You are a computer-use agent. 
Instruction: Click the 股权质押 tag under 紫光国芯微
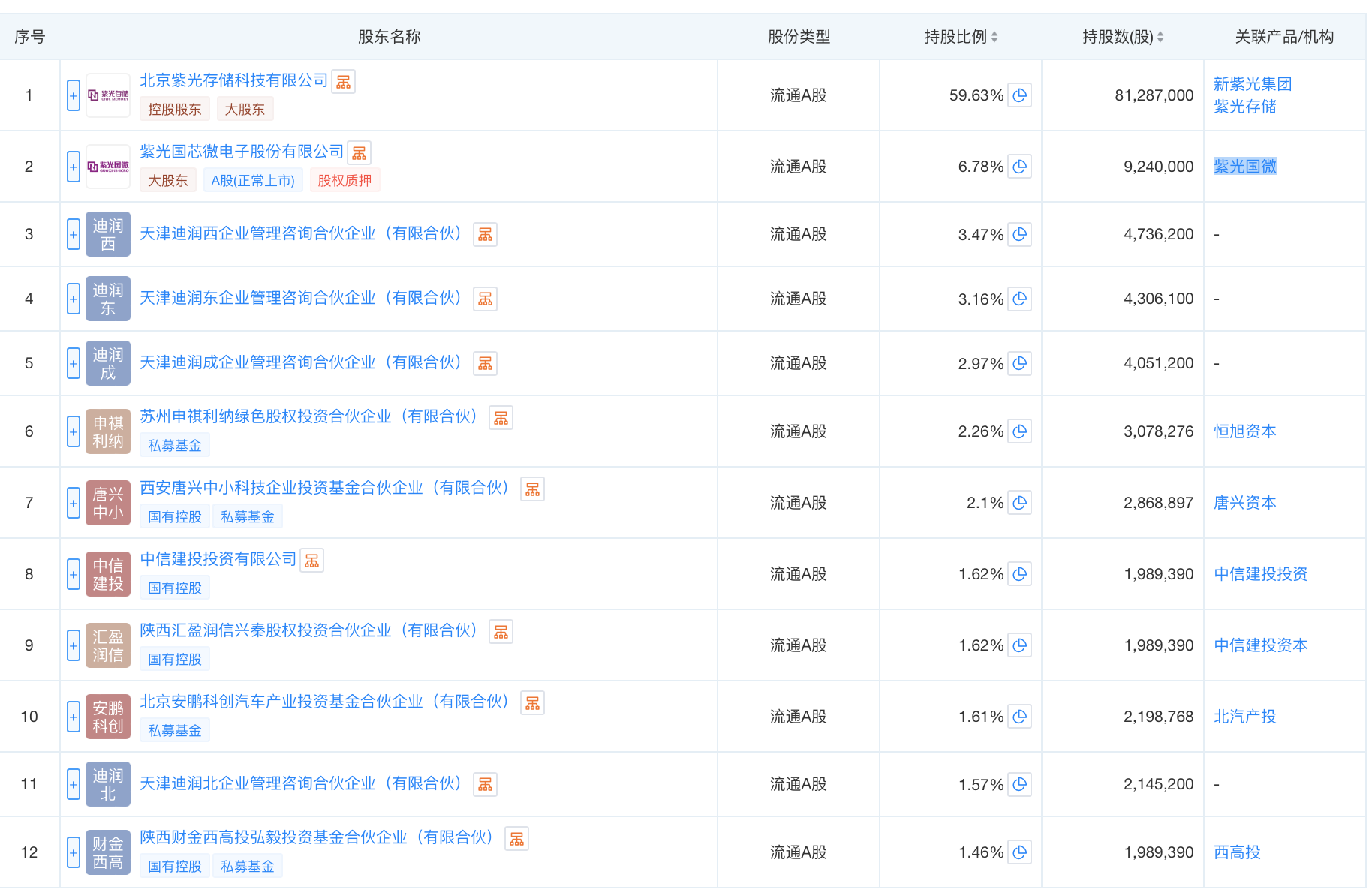click(345, 181)
